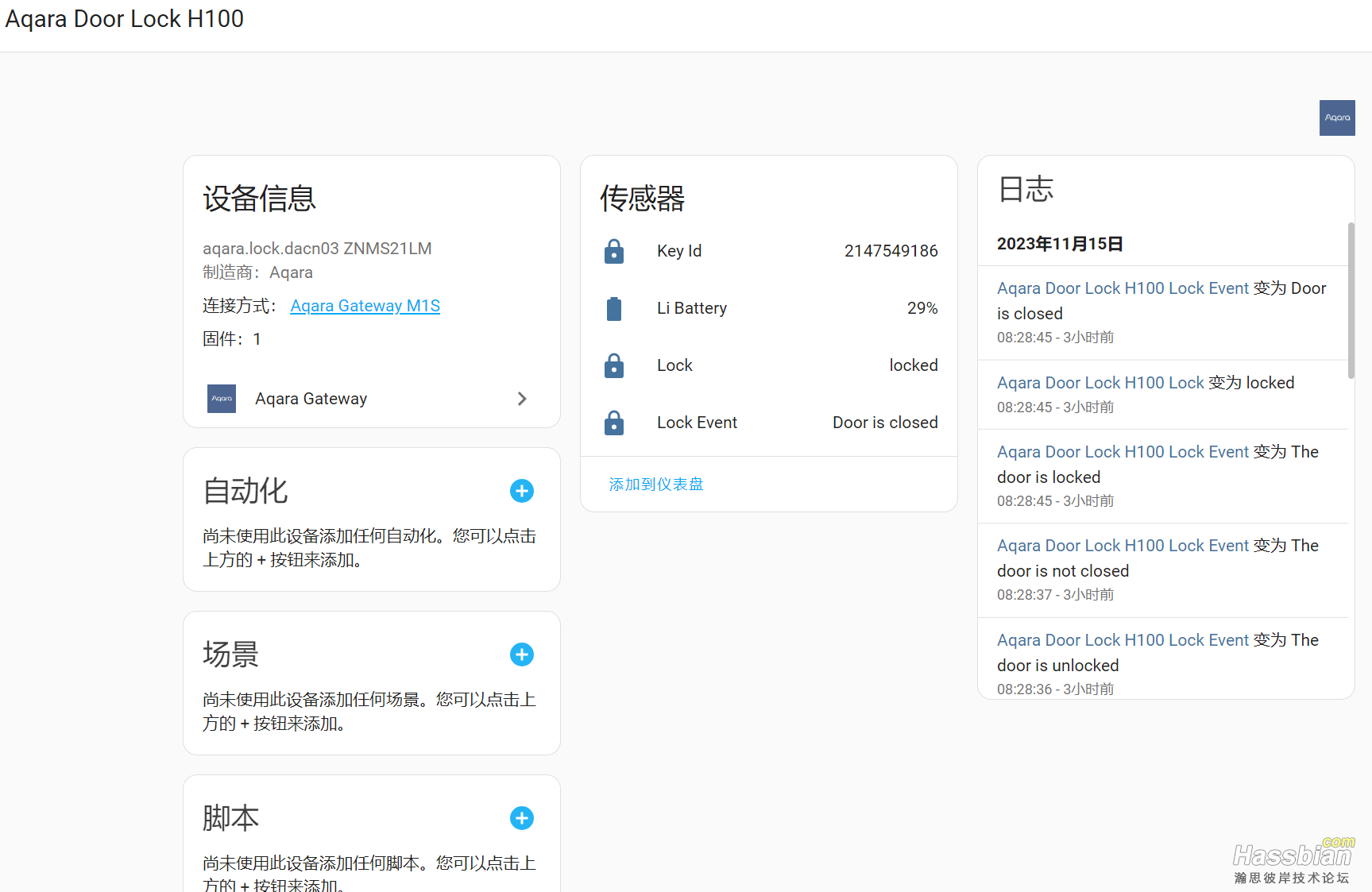Click model text aqara.lock.dacn03 ZNMS21LM
This screenshot has height=892, width=1372.
click(x=317, y=249)
